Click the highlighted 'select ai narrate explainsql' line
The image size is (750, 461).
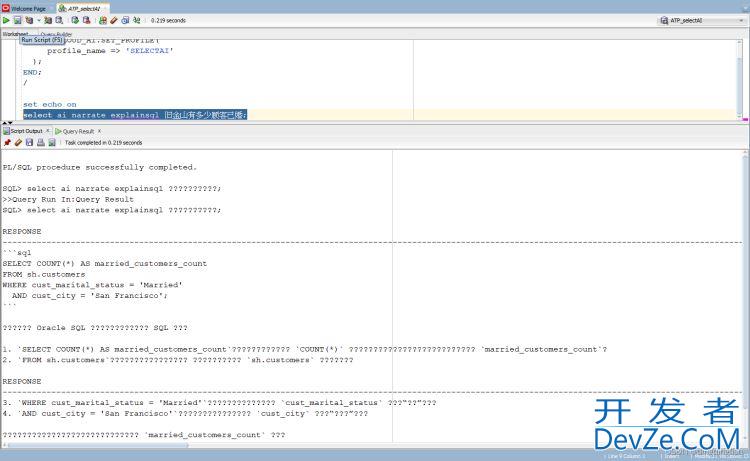pos(135,115)
